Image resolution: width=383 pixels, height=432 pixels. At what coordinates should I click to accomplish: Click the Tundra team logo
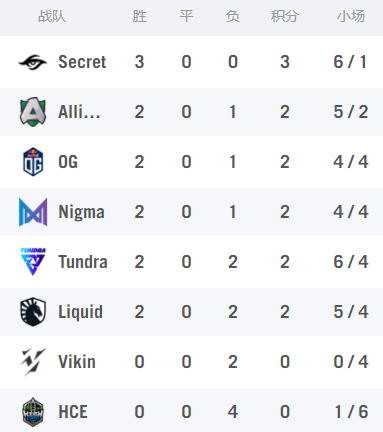coord(33,262)
